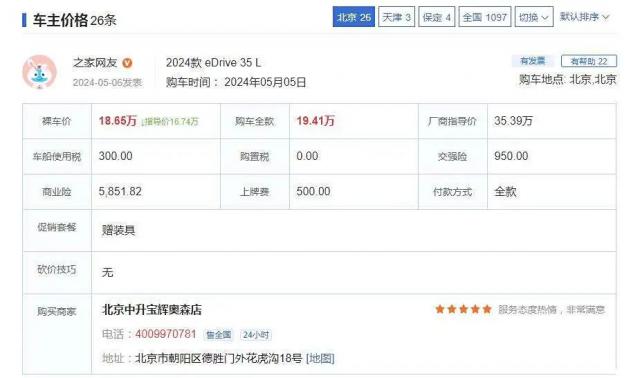Expand the 默认排序 sort dropdown
The width and height of the screenshot is (640, 378).
[584, 17]
